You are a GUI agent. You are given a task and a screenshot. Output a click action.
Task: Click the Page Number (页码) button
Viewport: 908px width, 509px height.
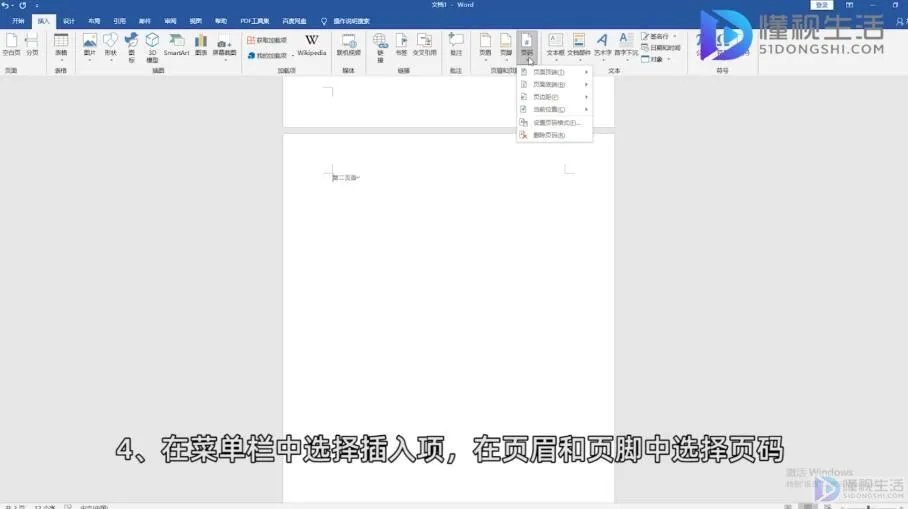526,46
